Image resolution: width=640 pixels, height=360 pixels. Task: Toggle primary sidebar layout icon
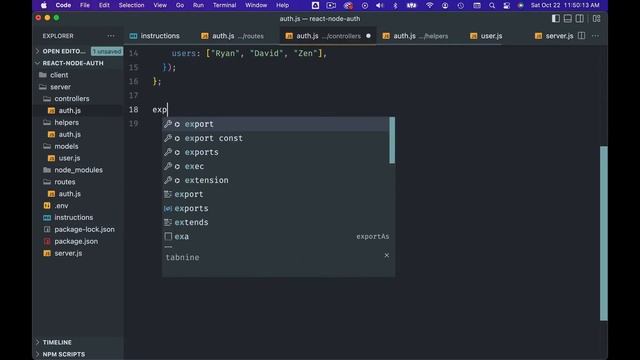tap(556, 19)
